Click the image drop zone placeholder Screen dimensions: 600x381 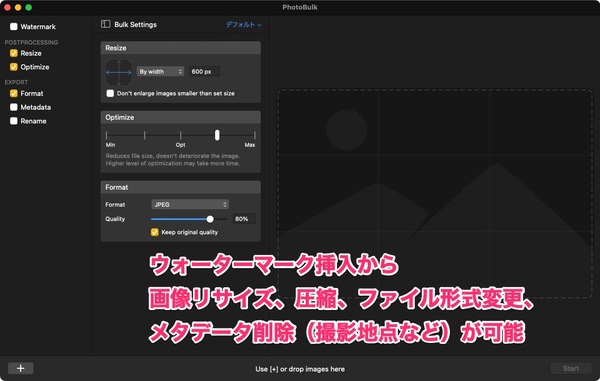click(x=435, y=194)
